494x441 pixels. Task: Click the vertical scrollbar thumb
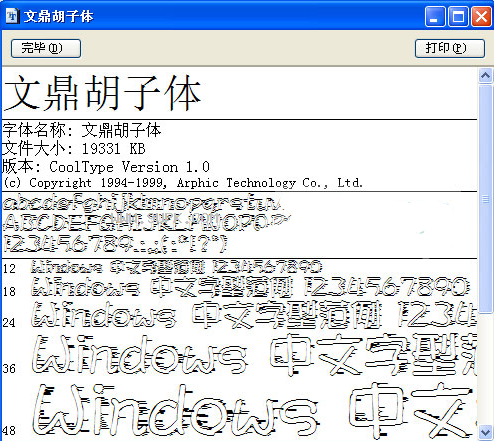[x=485, y=199]
